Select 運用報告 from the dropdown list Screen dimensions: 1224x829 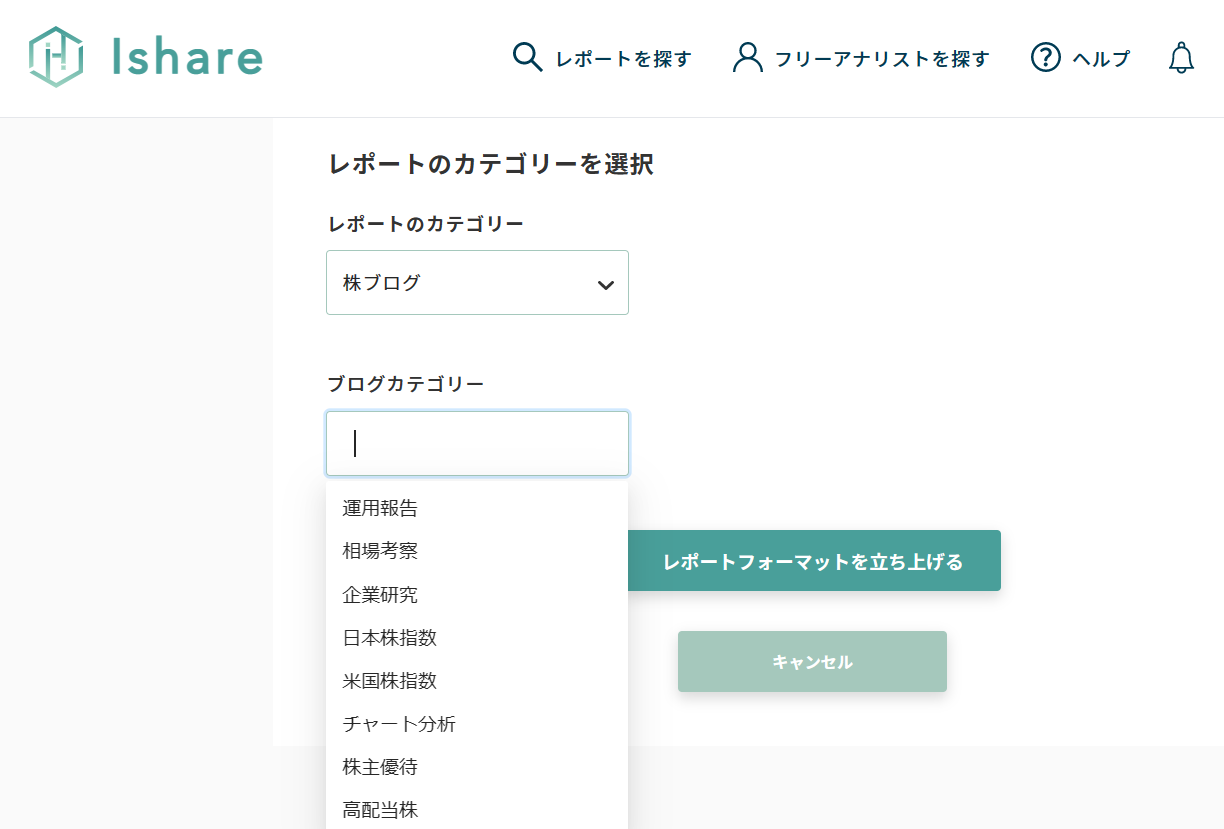tap(380, 508)
